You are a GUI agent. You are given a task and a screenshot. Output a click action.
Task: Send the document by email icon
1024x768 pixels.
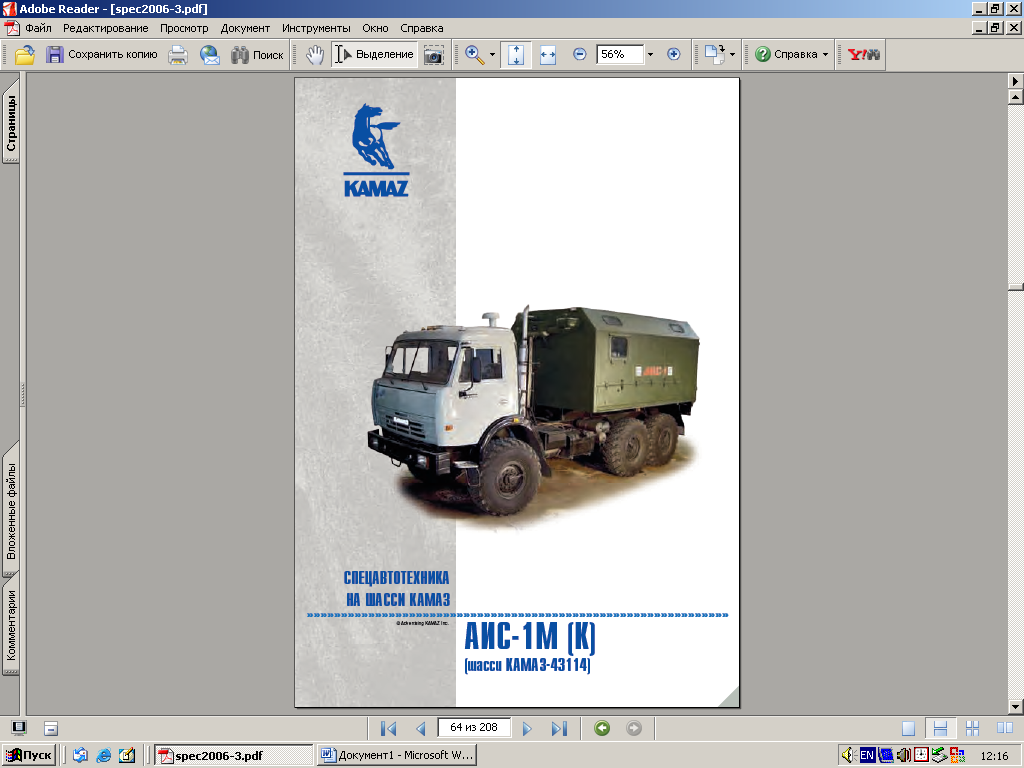pyautogui.click(x=210, y=55)
